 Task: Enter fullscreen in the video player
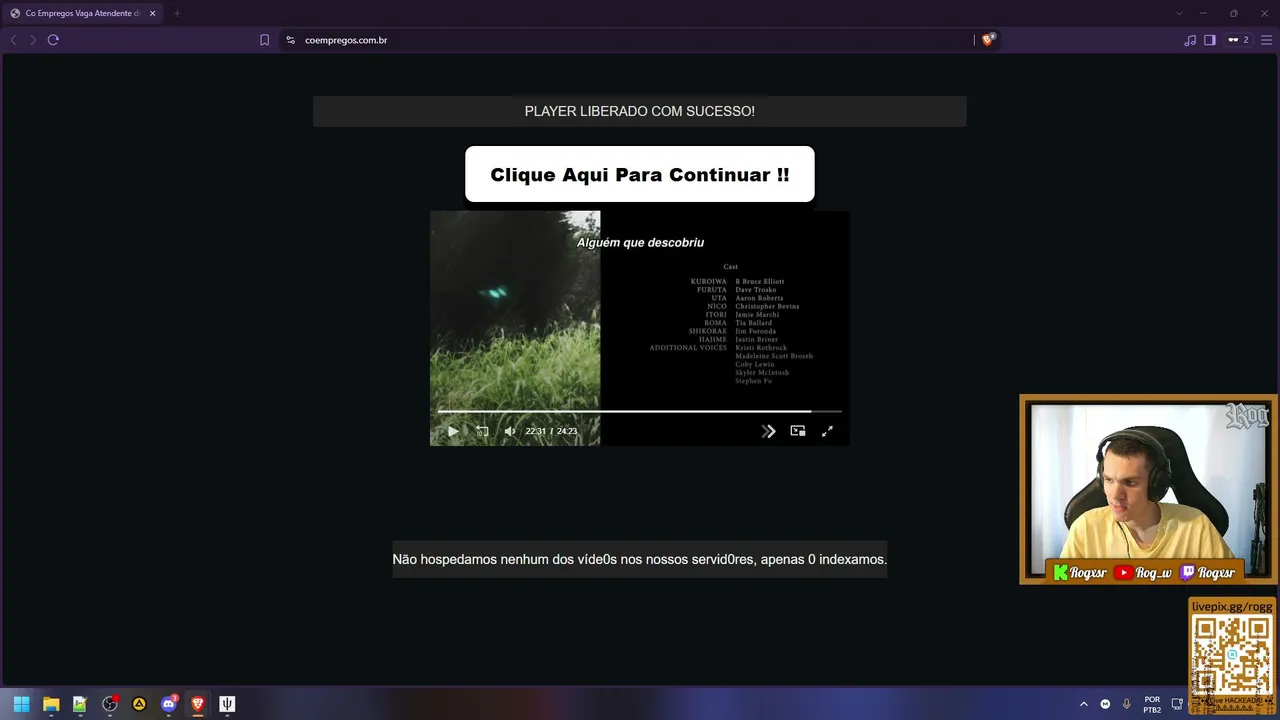pyautogui.click(x=827, y=431)
